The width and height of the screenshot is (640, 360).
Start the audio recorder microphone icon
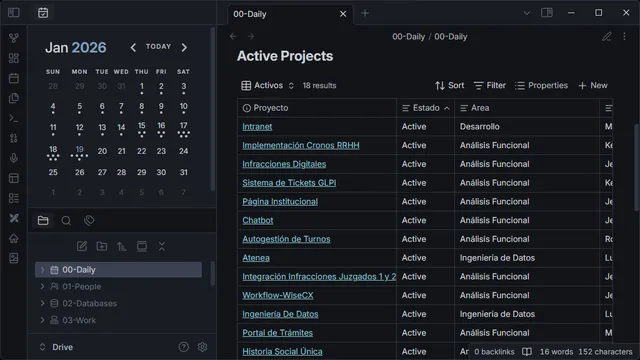click(14, 158)
